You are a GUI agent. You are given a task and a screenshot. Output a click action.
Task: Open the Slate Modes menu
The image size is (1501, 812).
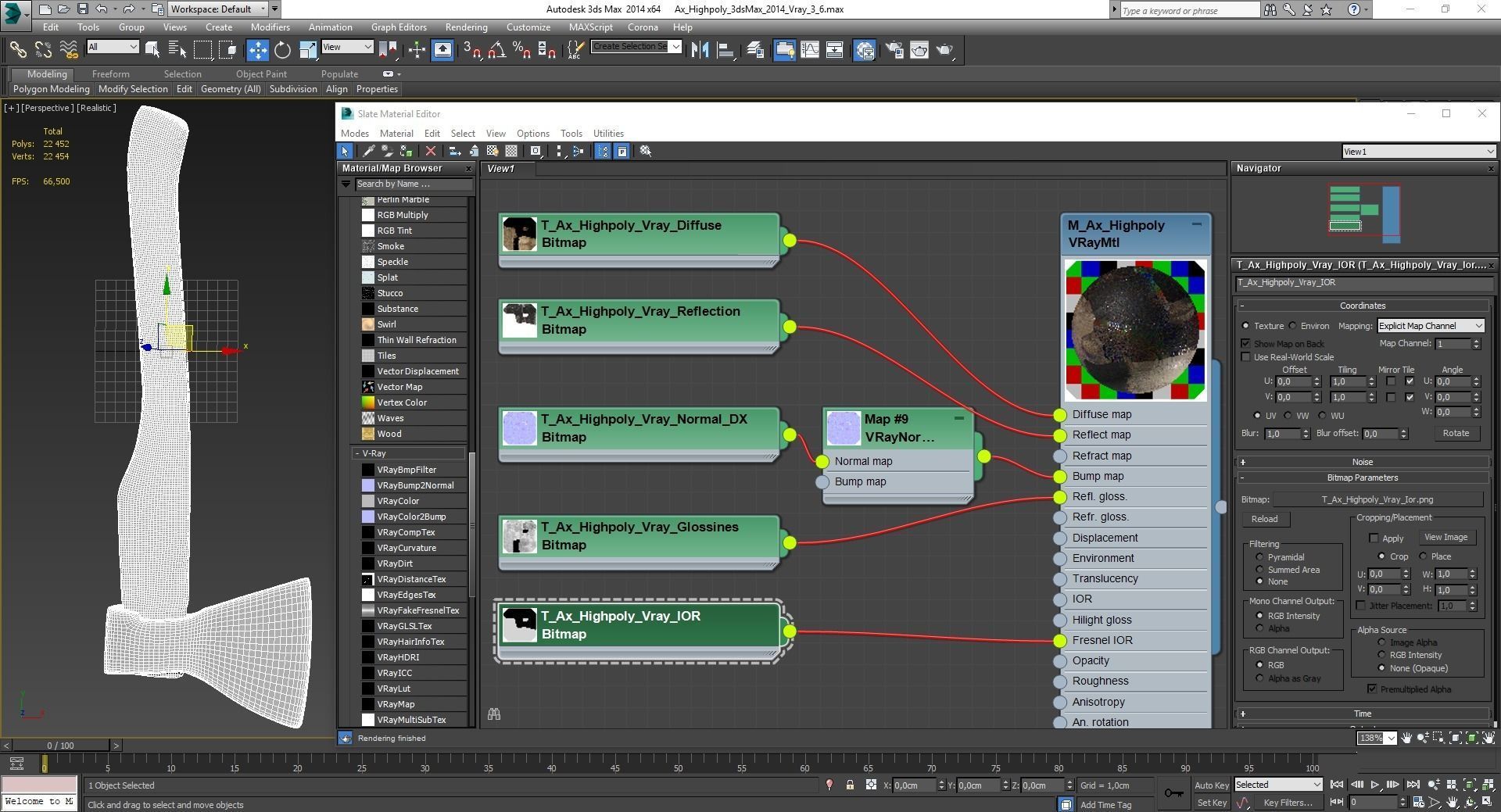354,134
